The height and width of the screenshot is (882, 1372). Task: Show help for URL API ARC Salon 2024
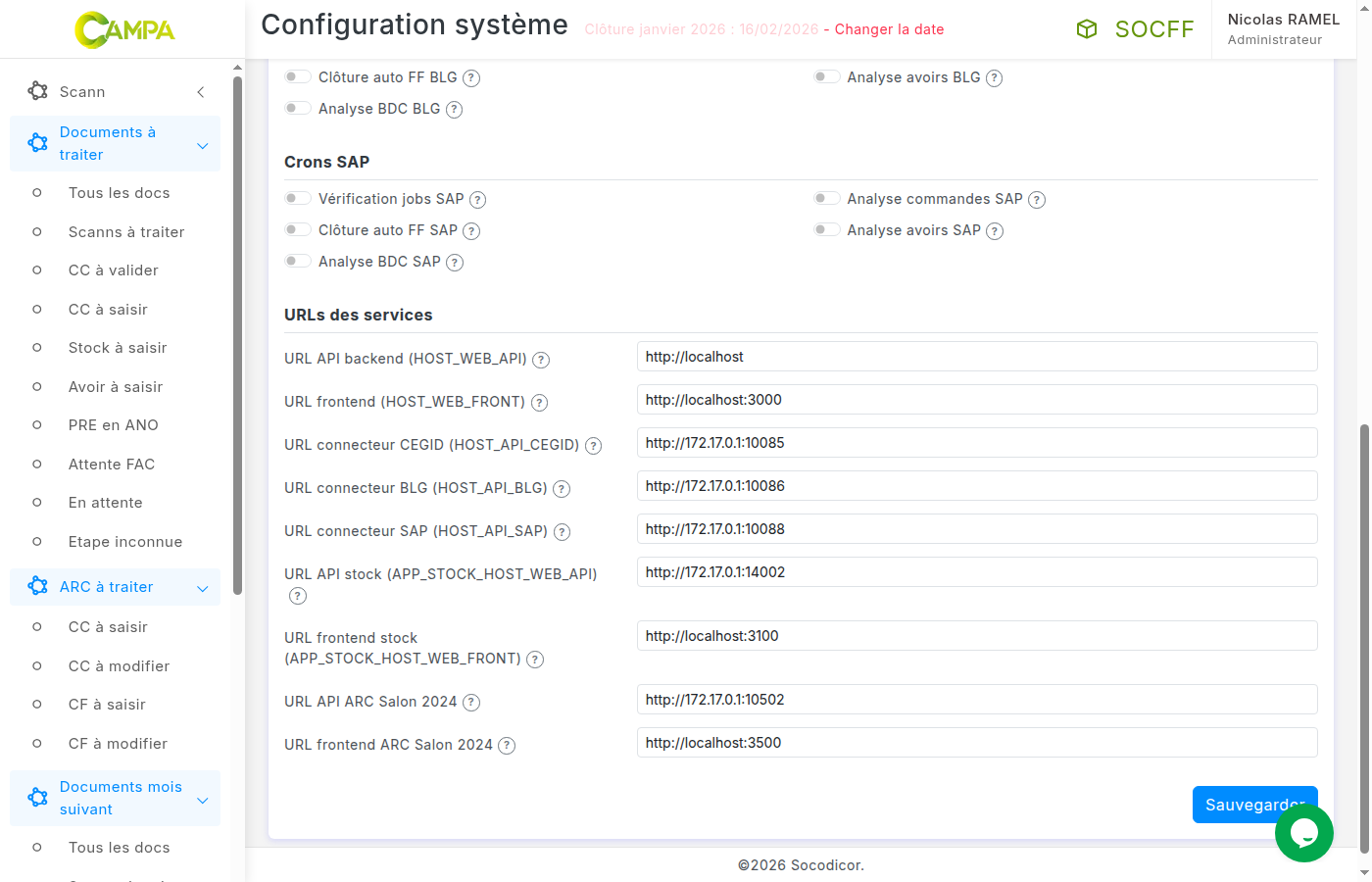coord(471,703)
